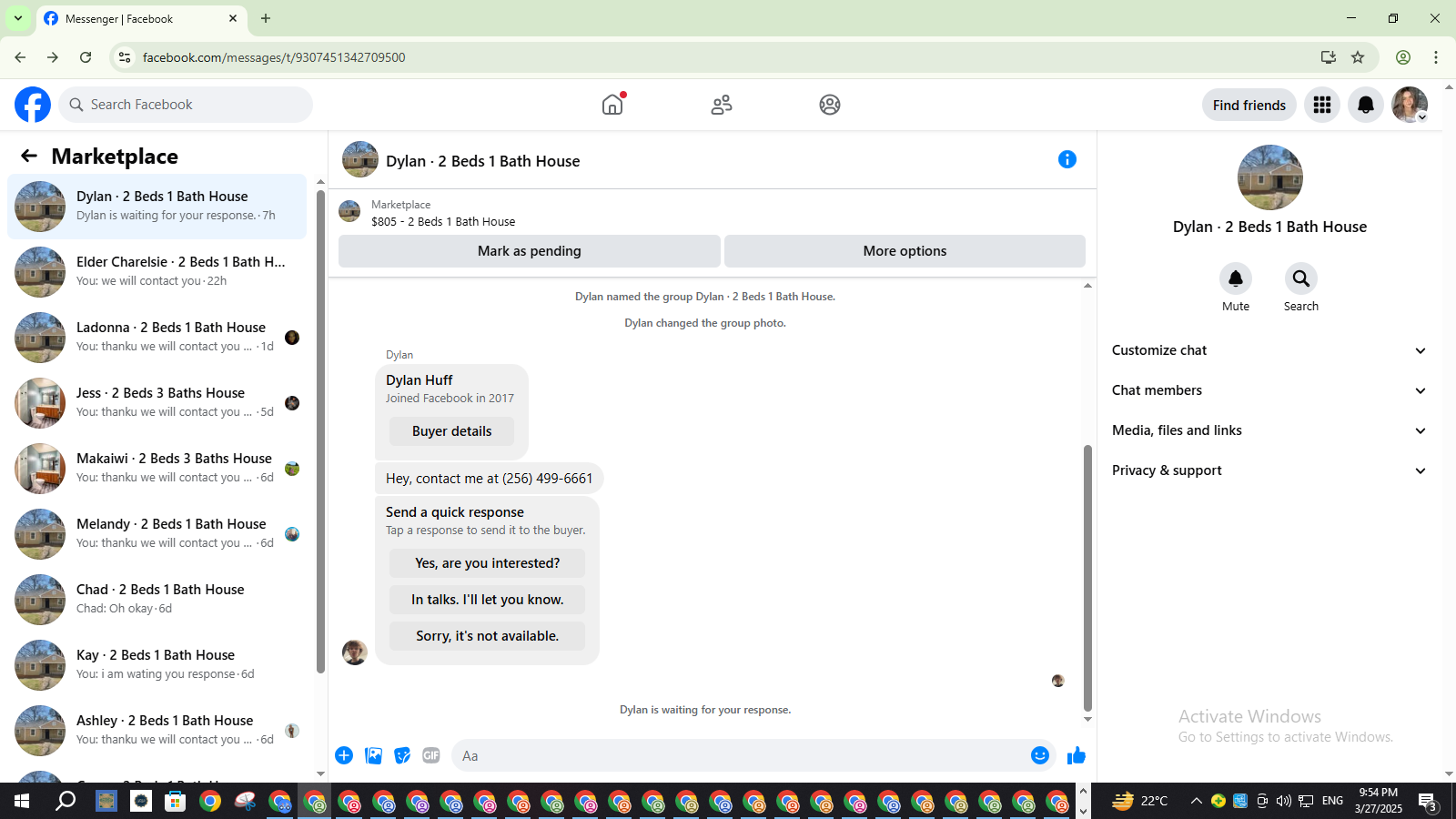Open the Facebook logo home link
This screenshot has height=819, width=1456.
pos(33,105)
